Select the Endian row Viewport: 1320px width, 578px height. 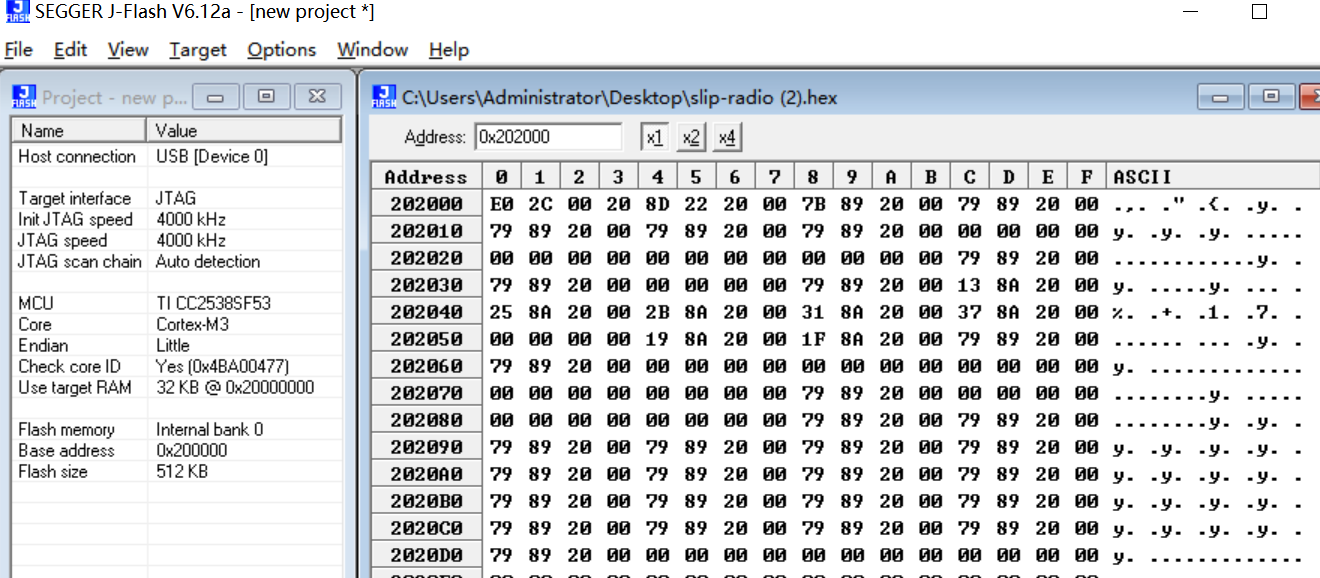click(176, 345)
